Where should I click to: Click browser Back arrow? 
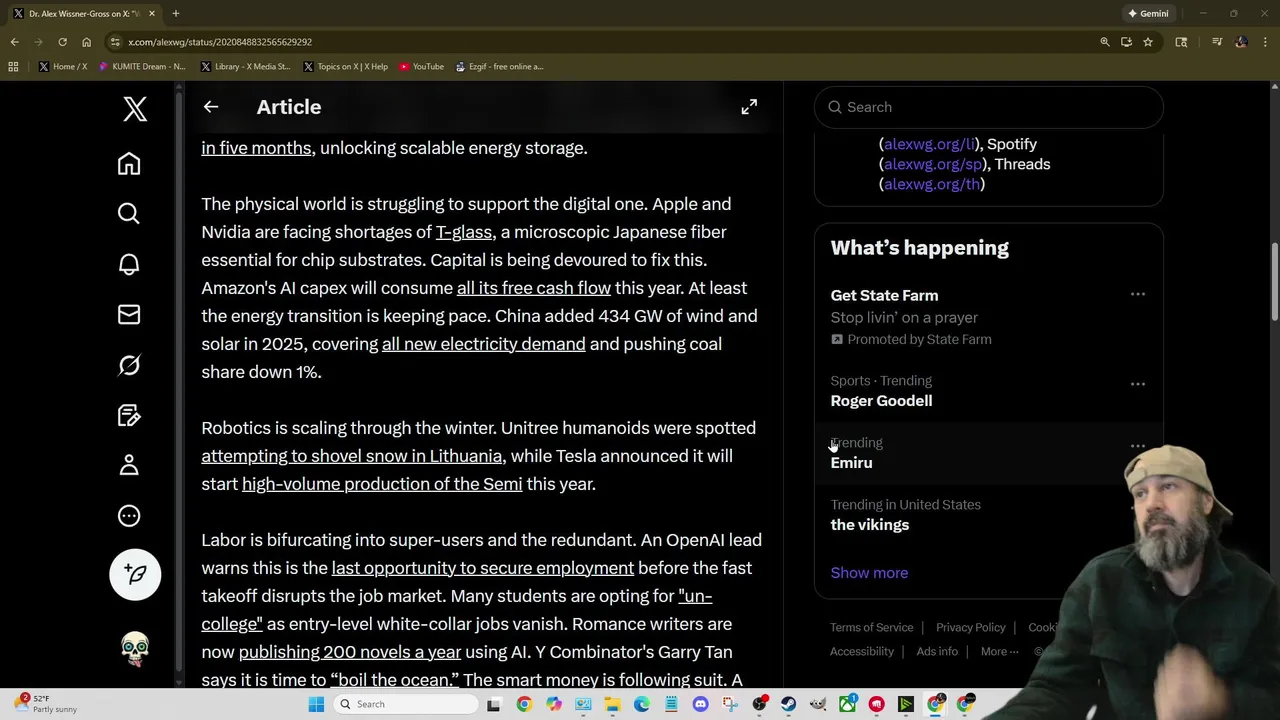[14, 42]
